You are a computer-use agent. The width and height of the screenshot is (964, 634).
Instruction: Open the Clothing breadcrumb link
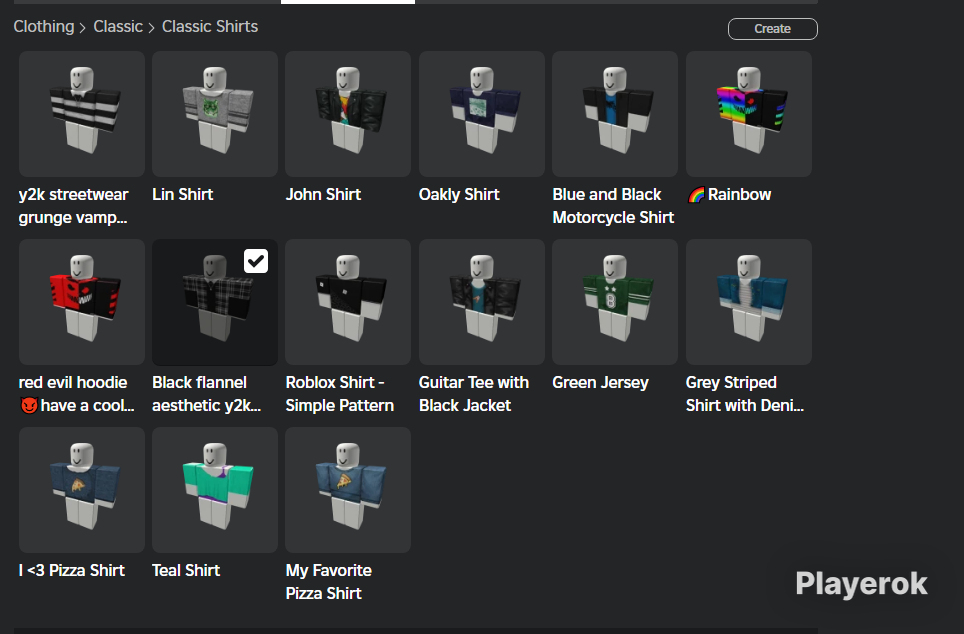pos(44,26)
